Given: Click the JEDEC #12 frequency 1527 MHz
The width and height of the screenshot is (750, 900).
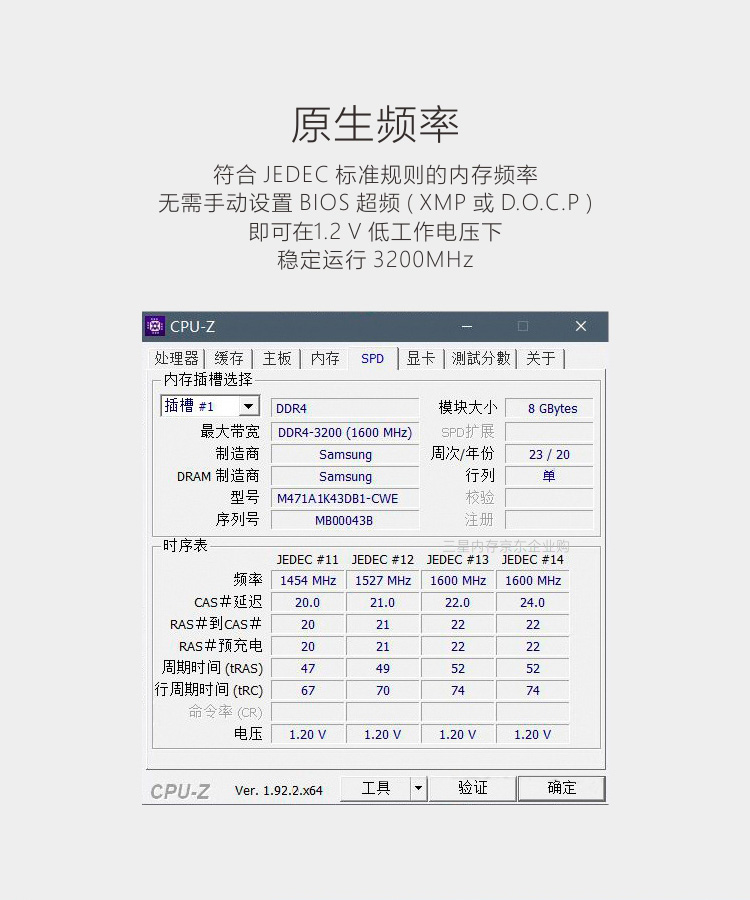Looking at the screenshot, I should point(383,581).
